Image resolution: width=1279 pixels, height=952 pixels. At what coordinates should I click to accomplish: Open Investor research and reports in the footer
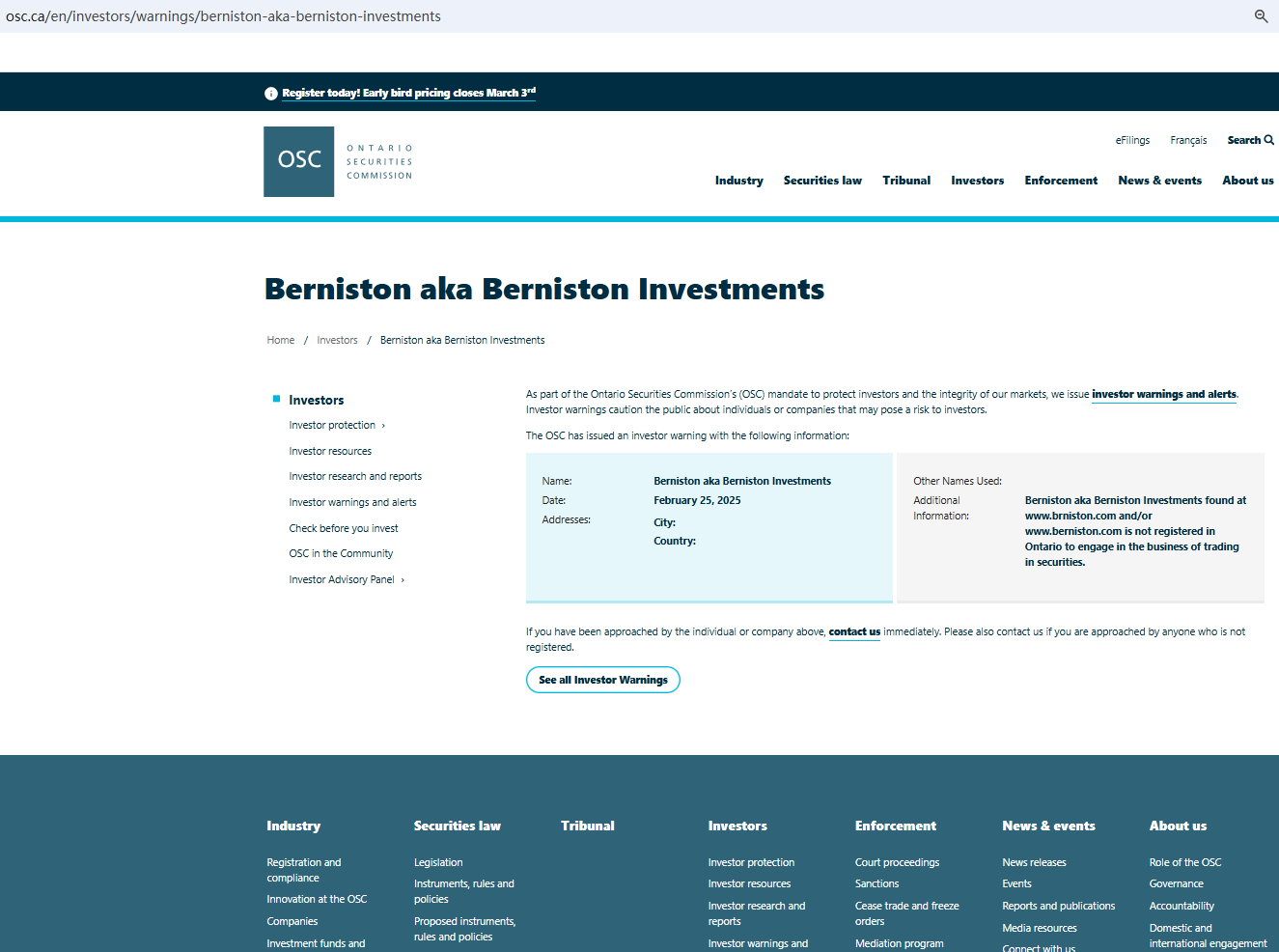coord(757,913)
